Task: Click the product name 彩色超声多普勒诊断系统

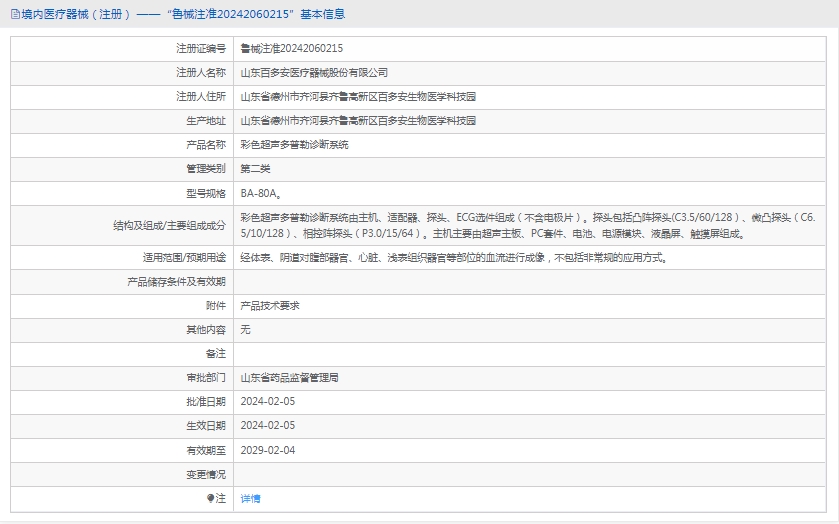Action: click(294, 144)
